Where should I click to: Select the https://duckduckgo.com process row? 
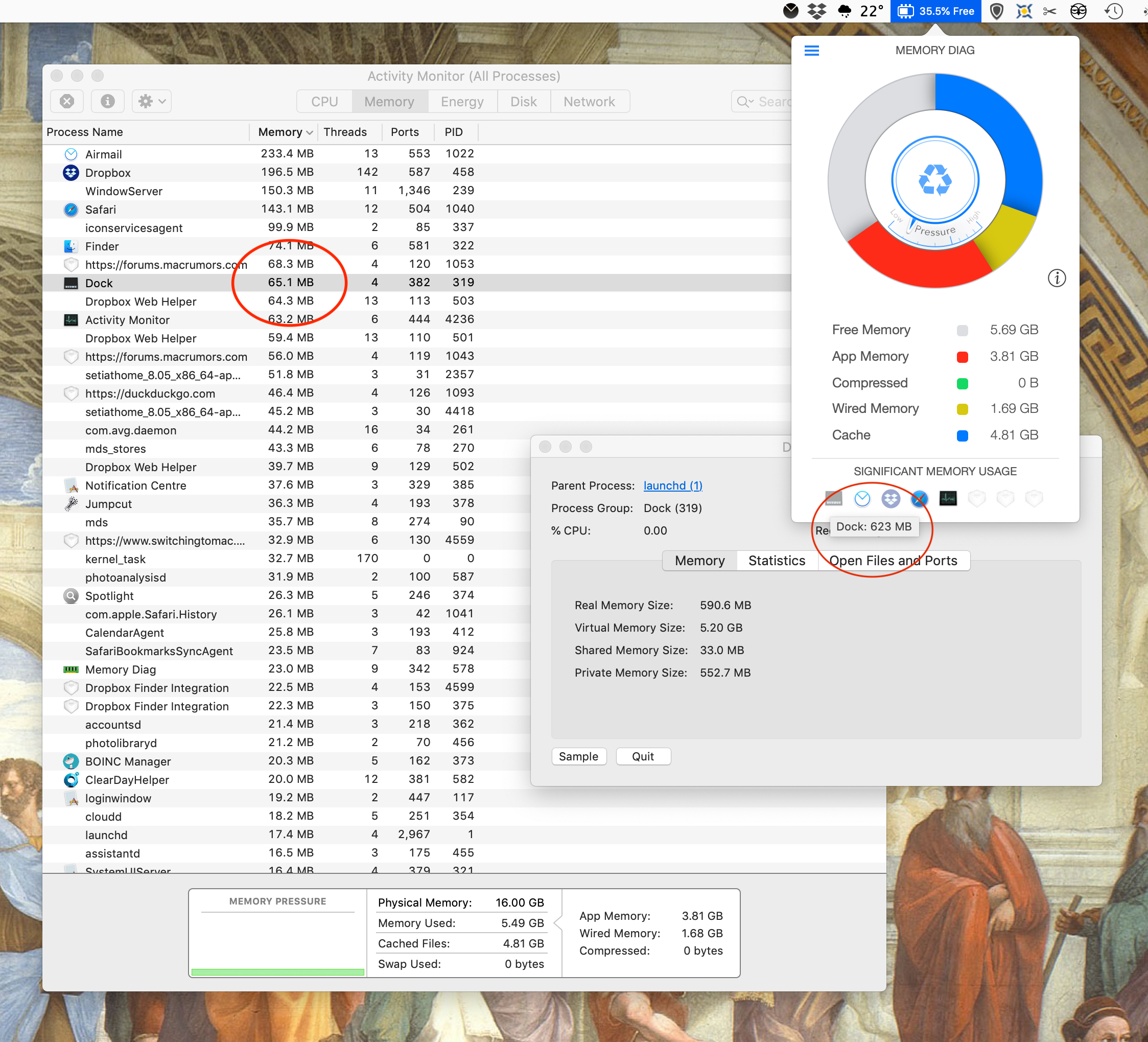click(417, 393)
